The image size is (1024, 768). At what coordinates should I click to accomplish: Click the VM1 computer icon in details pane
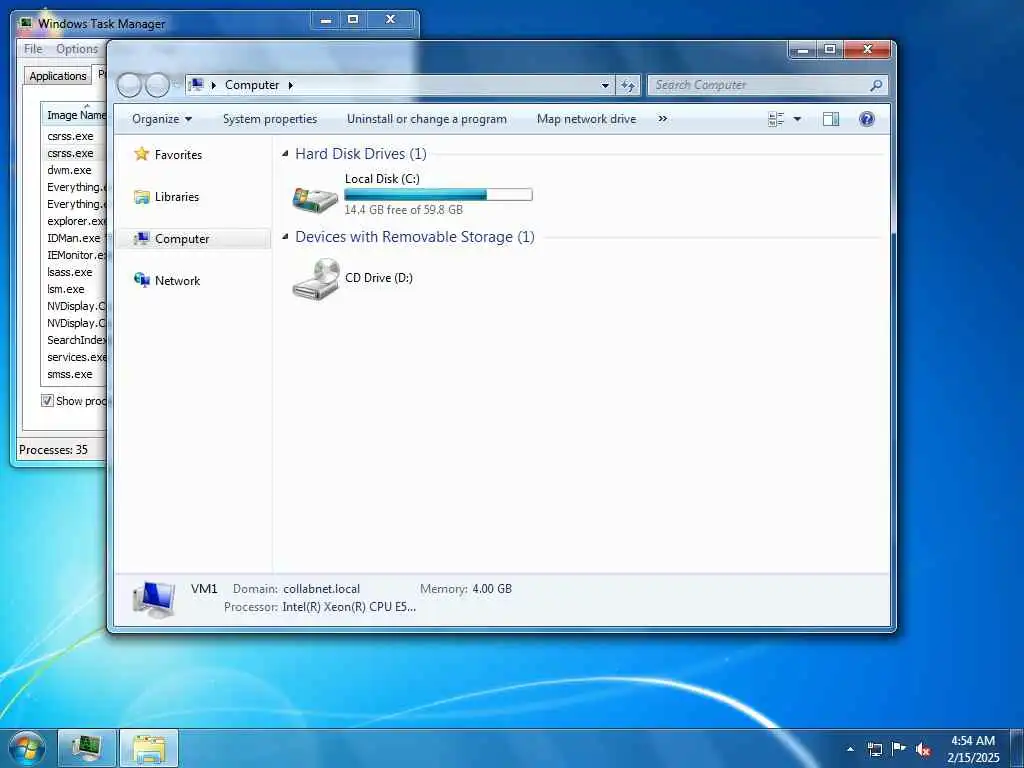(154, 600)
